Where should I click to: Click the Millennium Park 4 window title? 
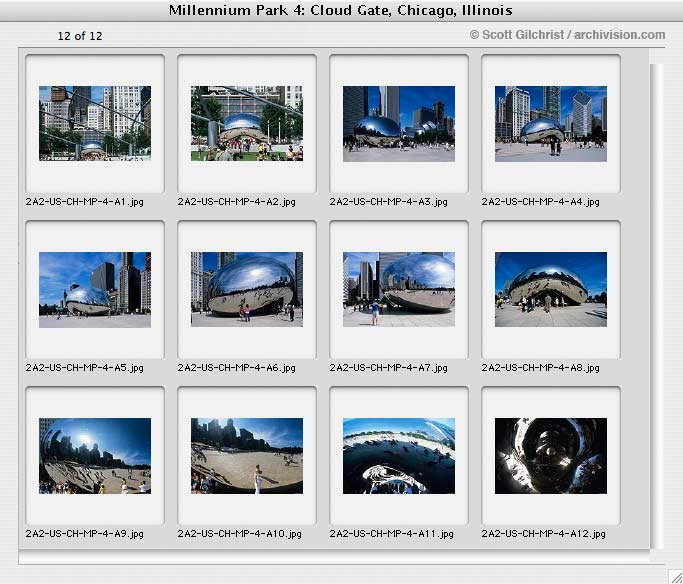pos(341,10)
